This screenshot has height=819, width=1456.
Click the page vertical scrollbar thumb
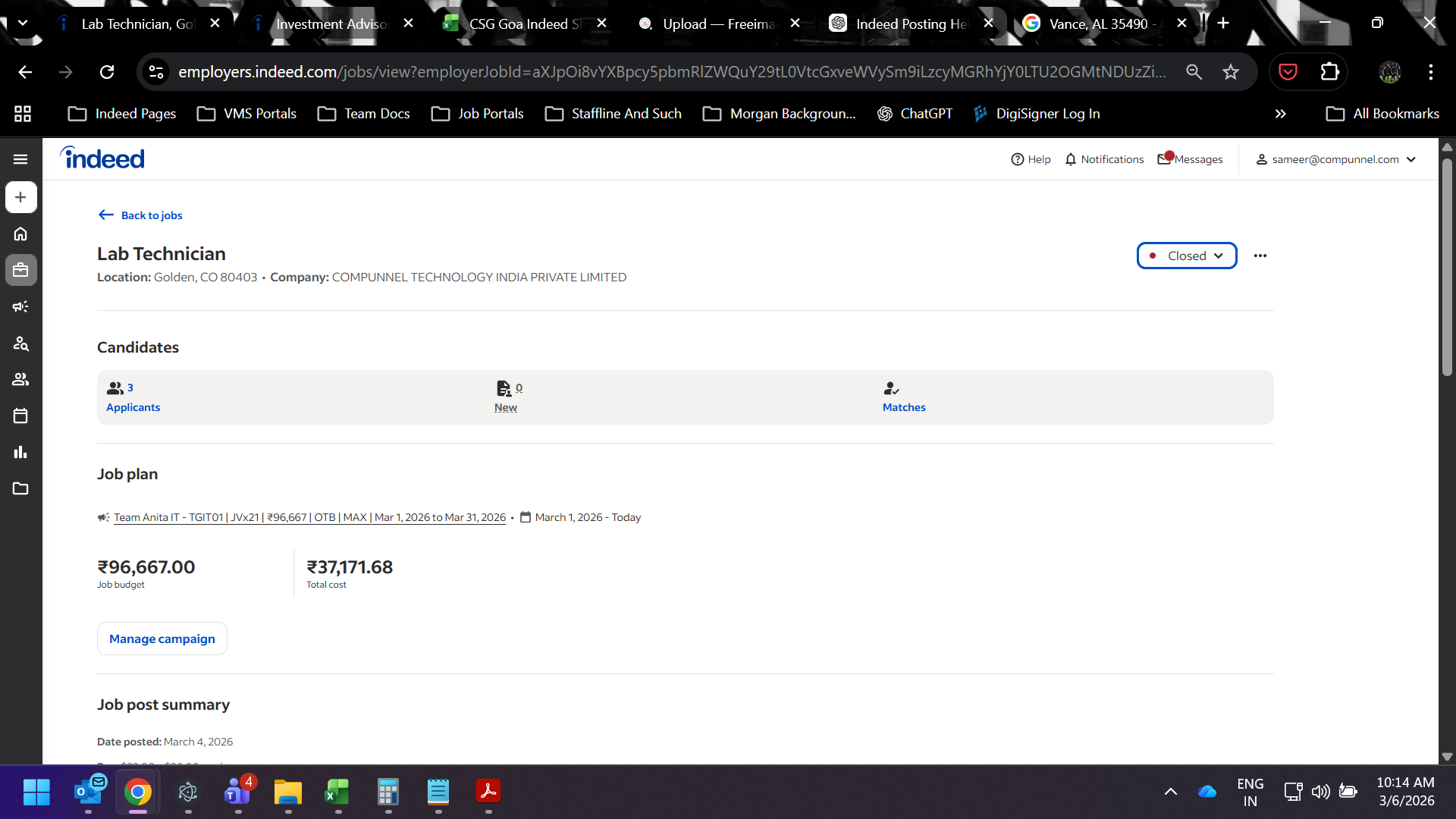click(x=1447, y=265)
